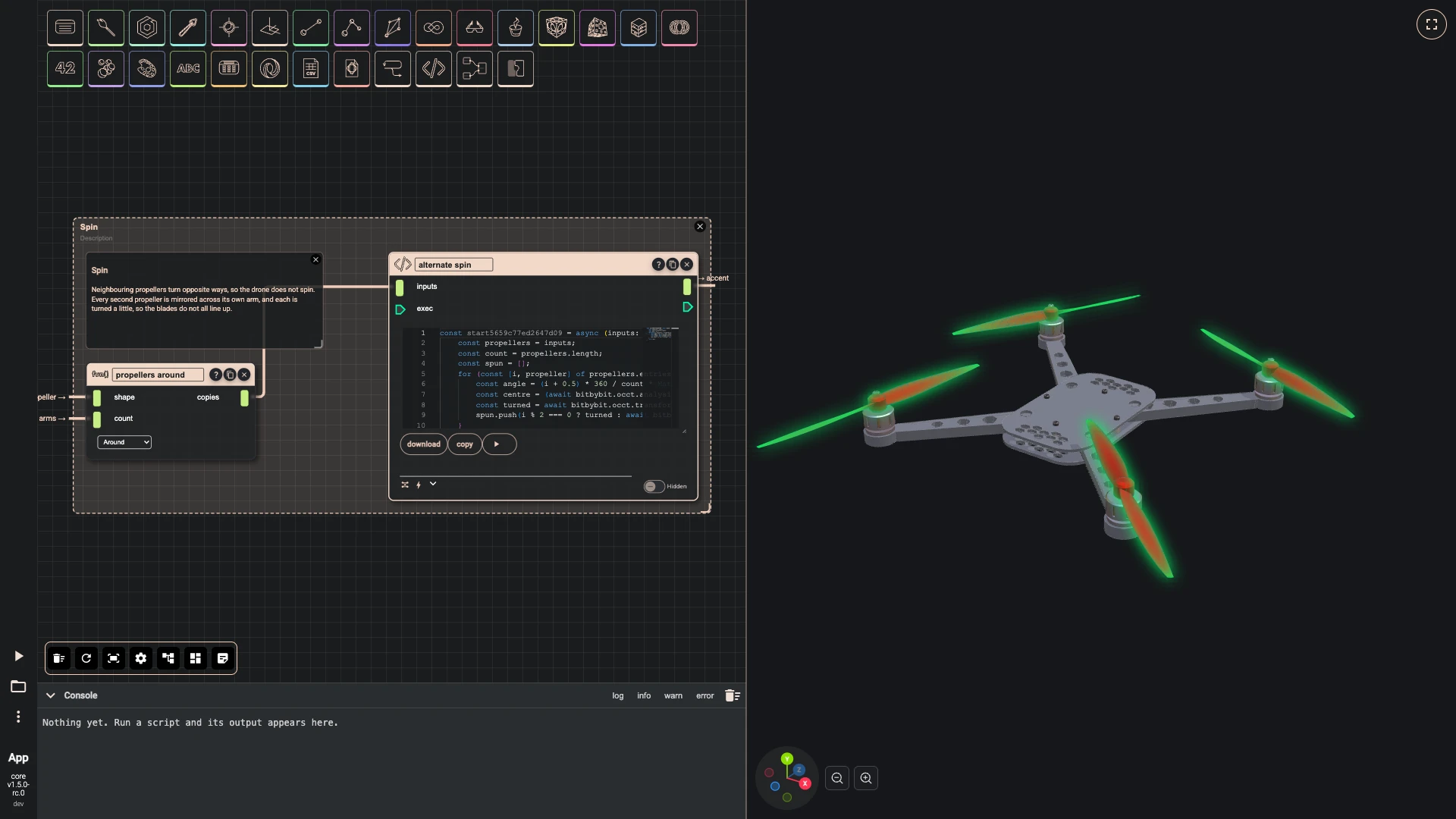Open the glasses category icon
Viewport: 1456px width, 819px height.
(475, 28)
